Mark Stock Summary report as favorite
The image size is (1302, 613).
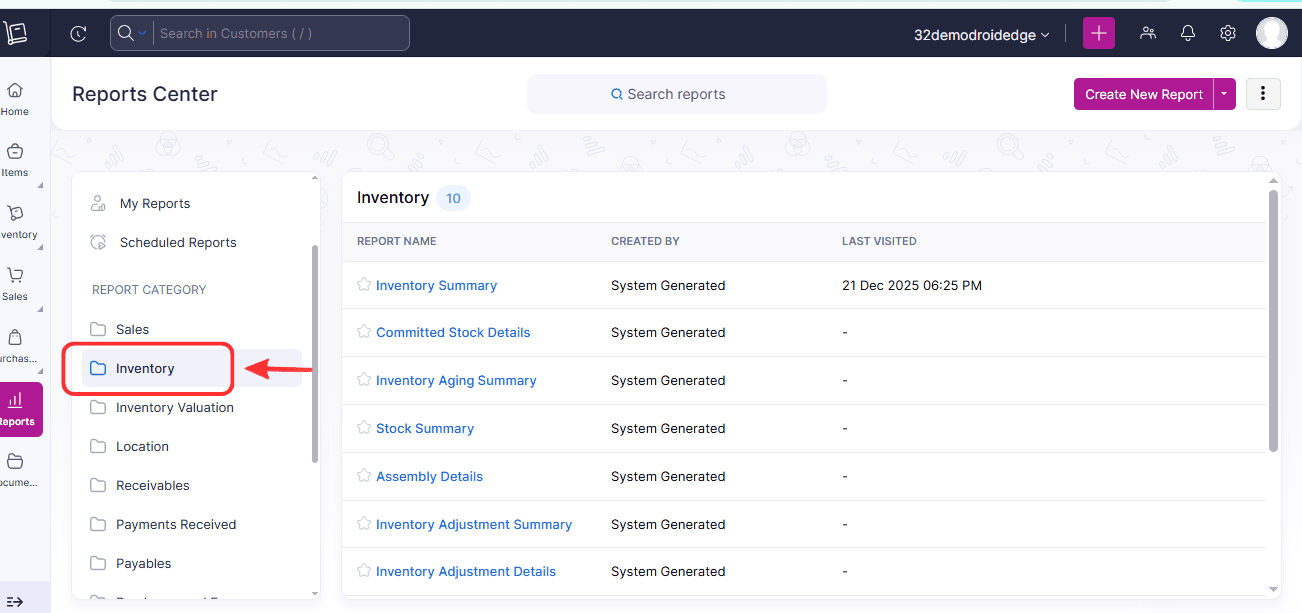pyautogui.click(x=364, y=428)
